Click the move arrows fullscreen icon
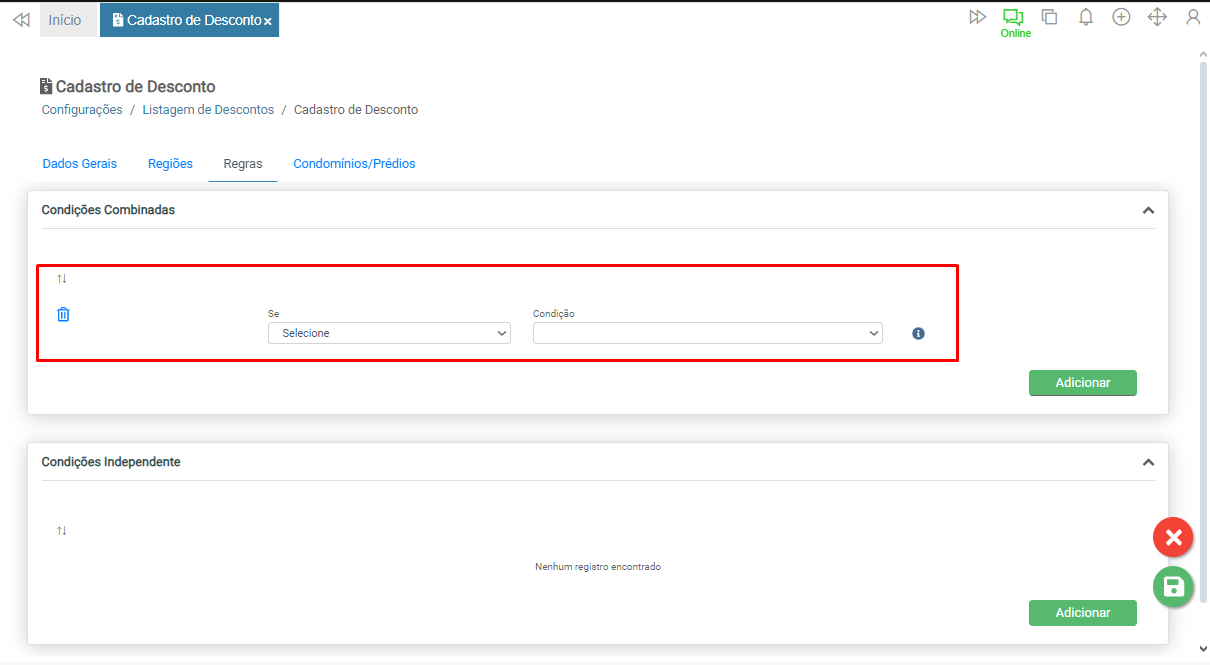Image resolution: width=1210 pixels, height=665 pixels. pos(1157,17)
